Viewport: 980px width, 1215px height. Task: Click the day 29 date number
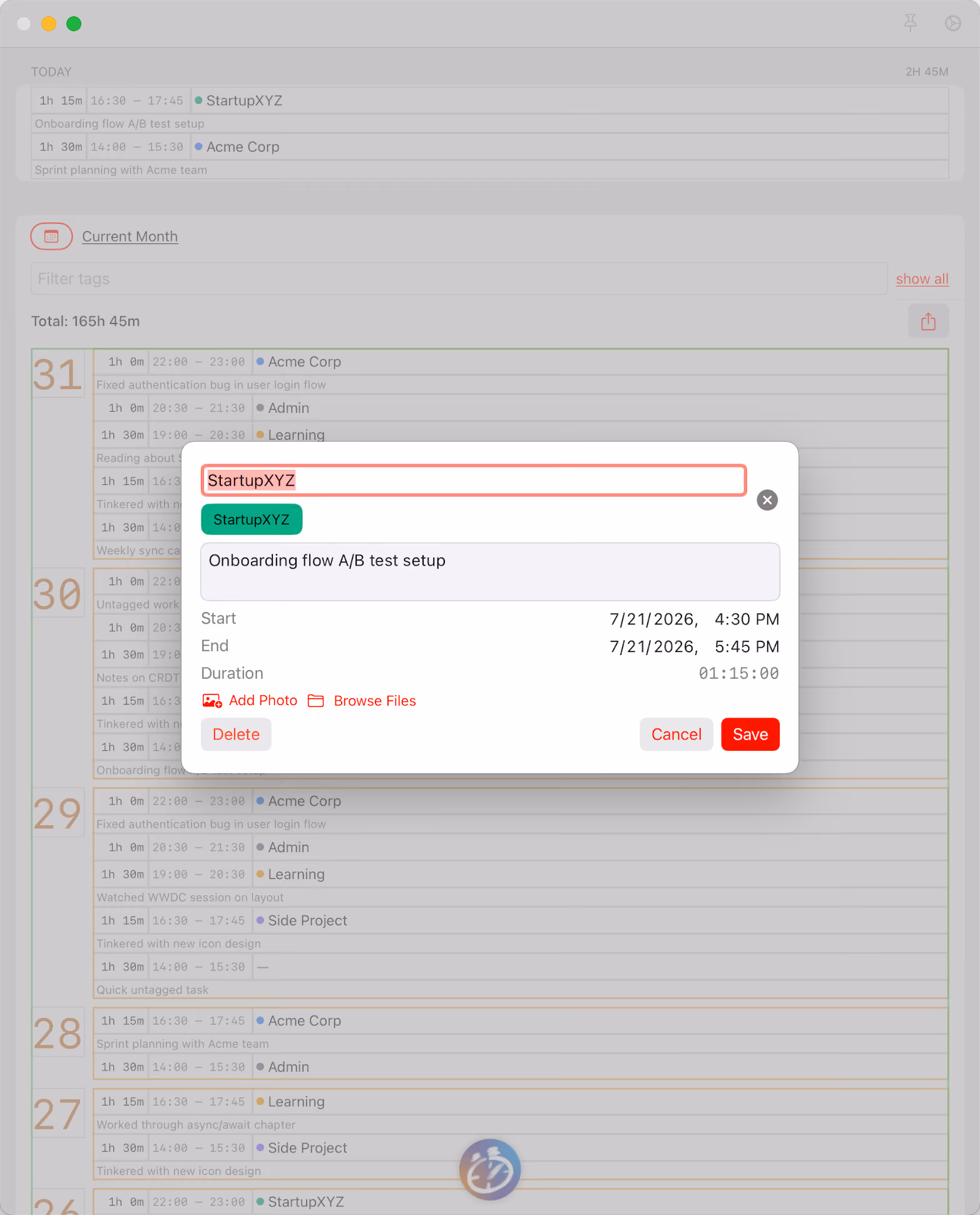pyautogui.click(x=58, y=814)
